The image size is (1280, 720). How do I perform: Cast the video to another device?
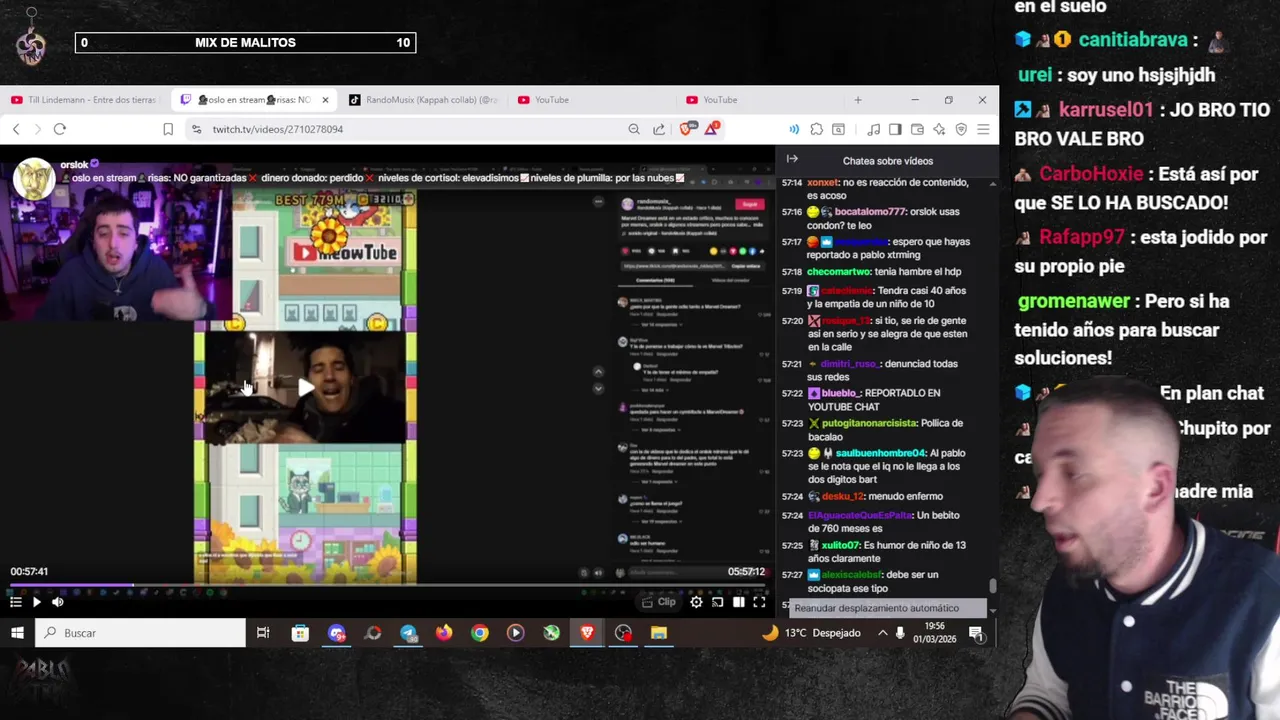717,602
